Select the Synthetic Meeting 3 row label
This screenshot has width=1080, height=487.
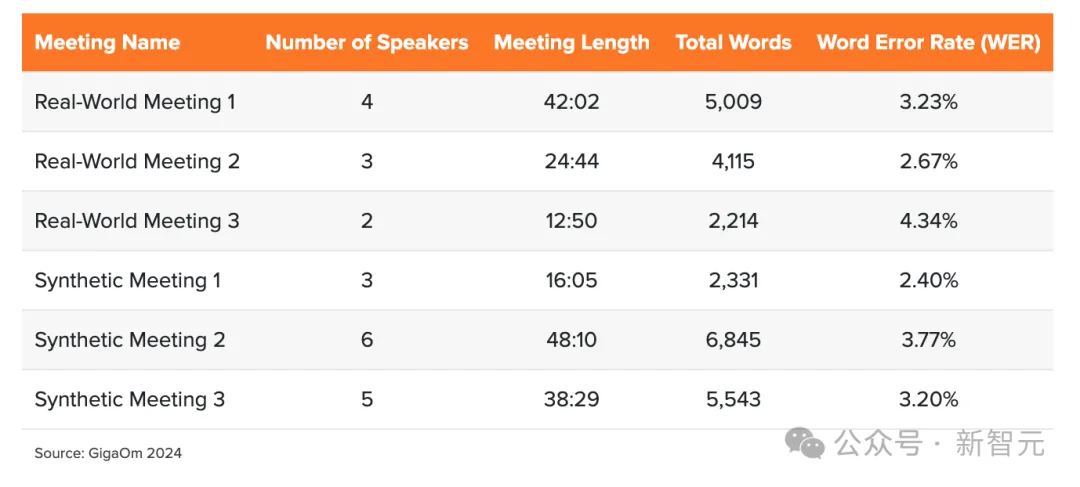(x=130, y=400)
